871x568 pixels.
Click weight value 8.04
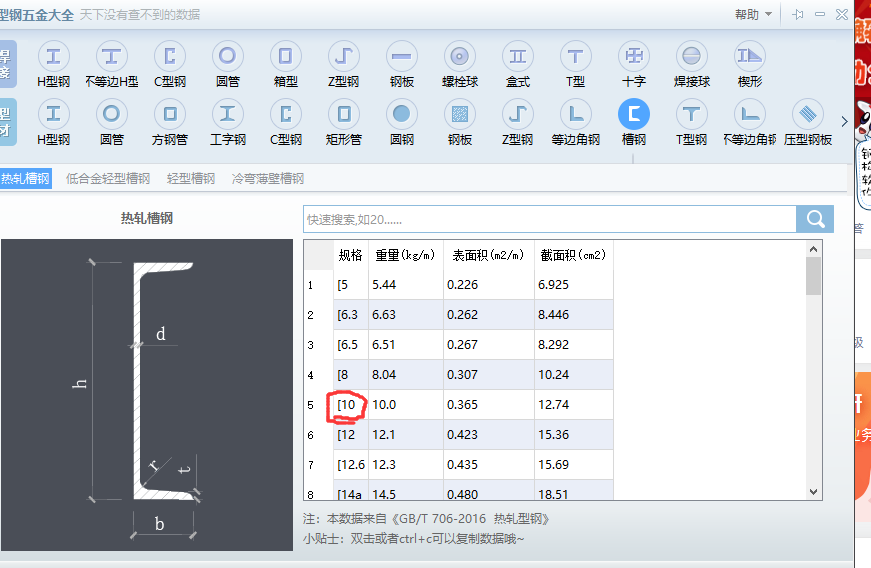(x=406, y=375)
